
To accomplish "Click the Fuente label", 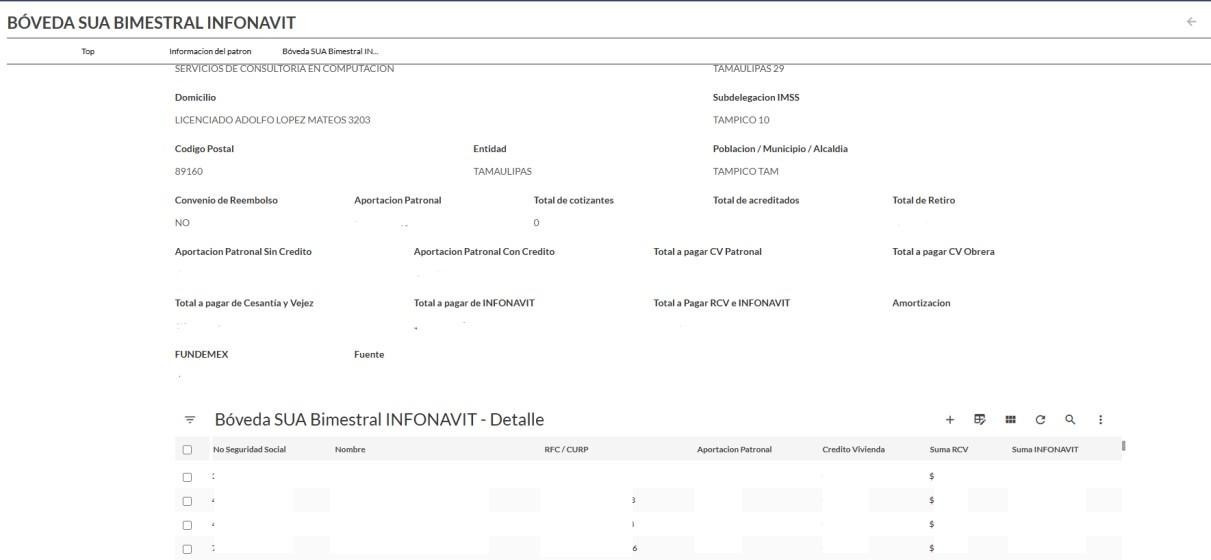I will [x=369, y=354].
